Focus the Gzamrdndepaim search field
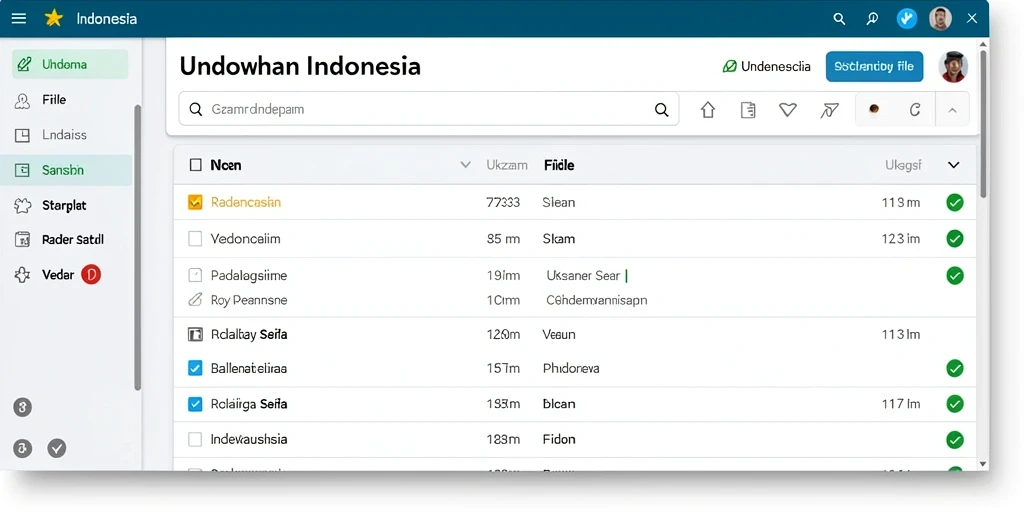Screen dimensions: 1024x512 (x=429, y=109)
